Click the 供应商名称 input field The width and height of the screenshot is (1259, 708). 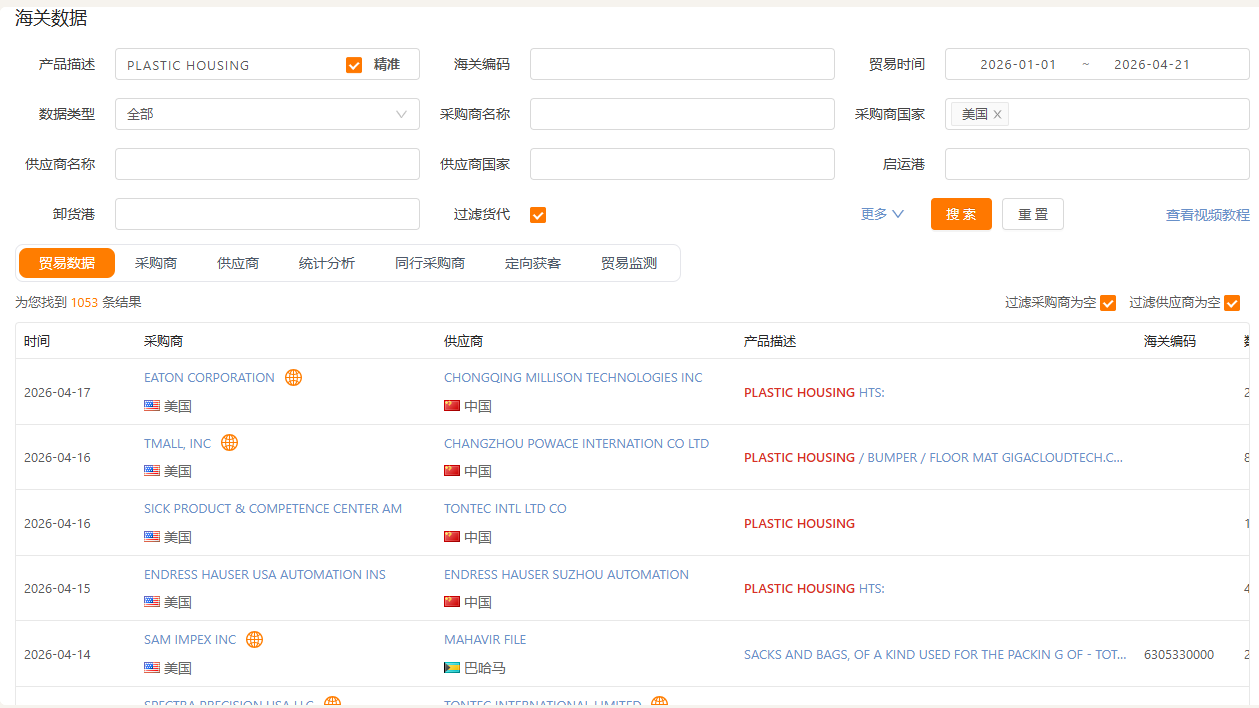tap(267, 164)
